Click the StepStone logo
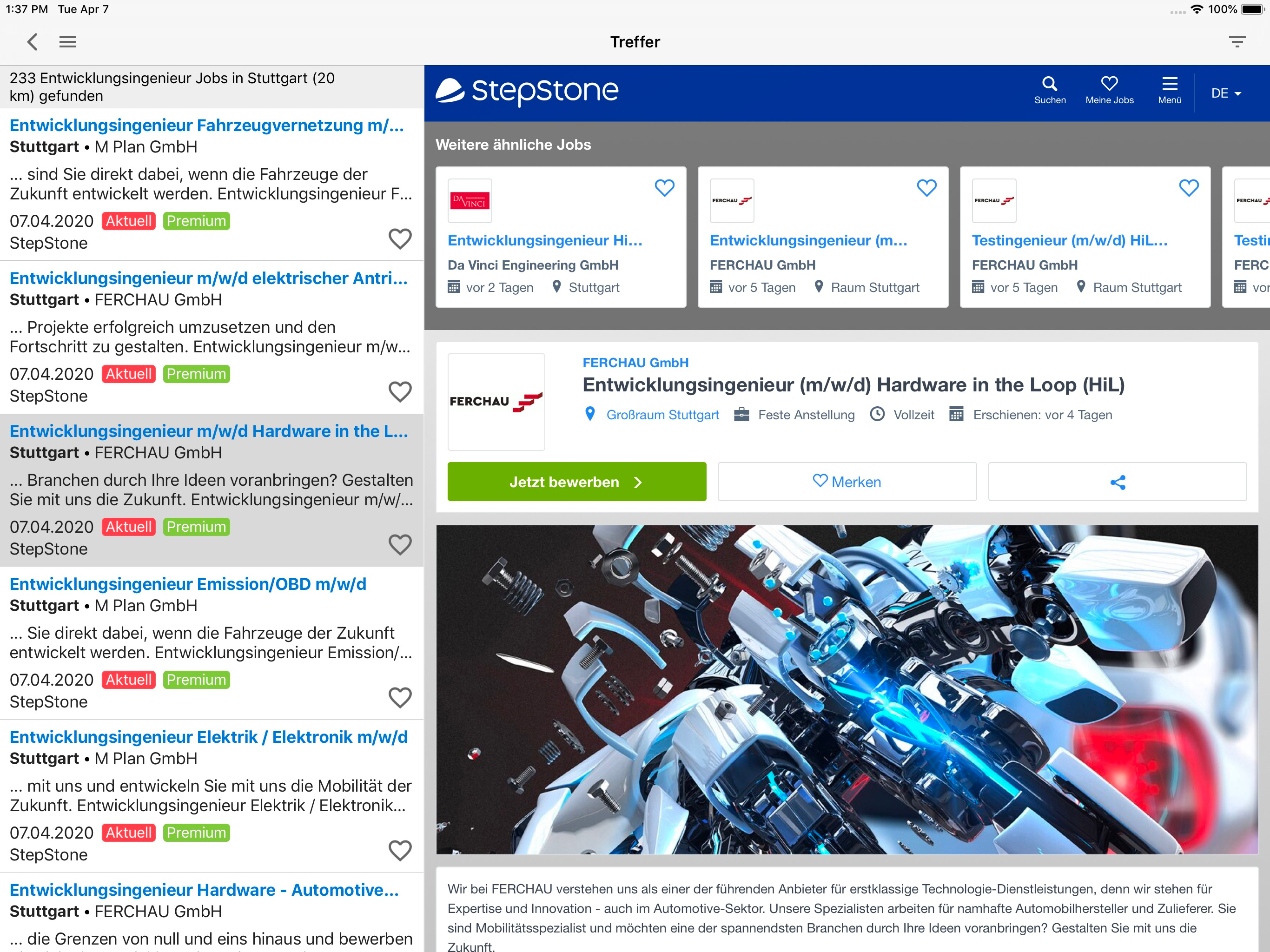Viewport: 1270px width, 952px height. tap(527, 91)
